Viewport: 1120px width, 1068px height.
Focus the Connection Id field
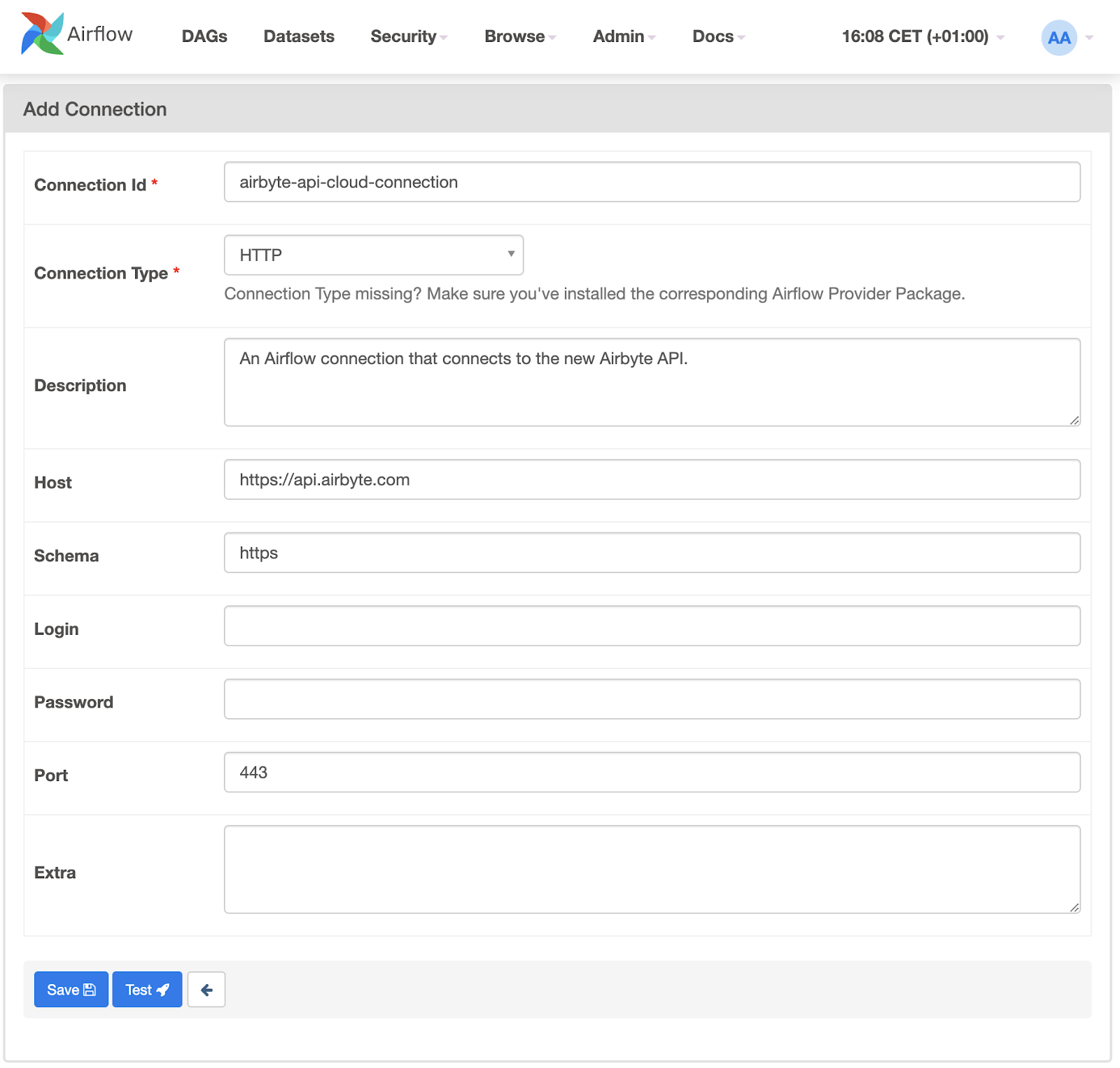coord(652,182)
